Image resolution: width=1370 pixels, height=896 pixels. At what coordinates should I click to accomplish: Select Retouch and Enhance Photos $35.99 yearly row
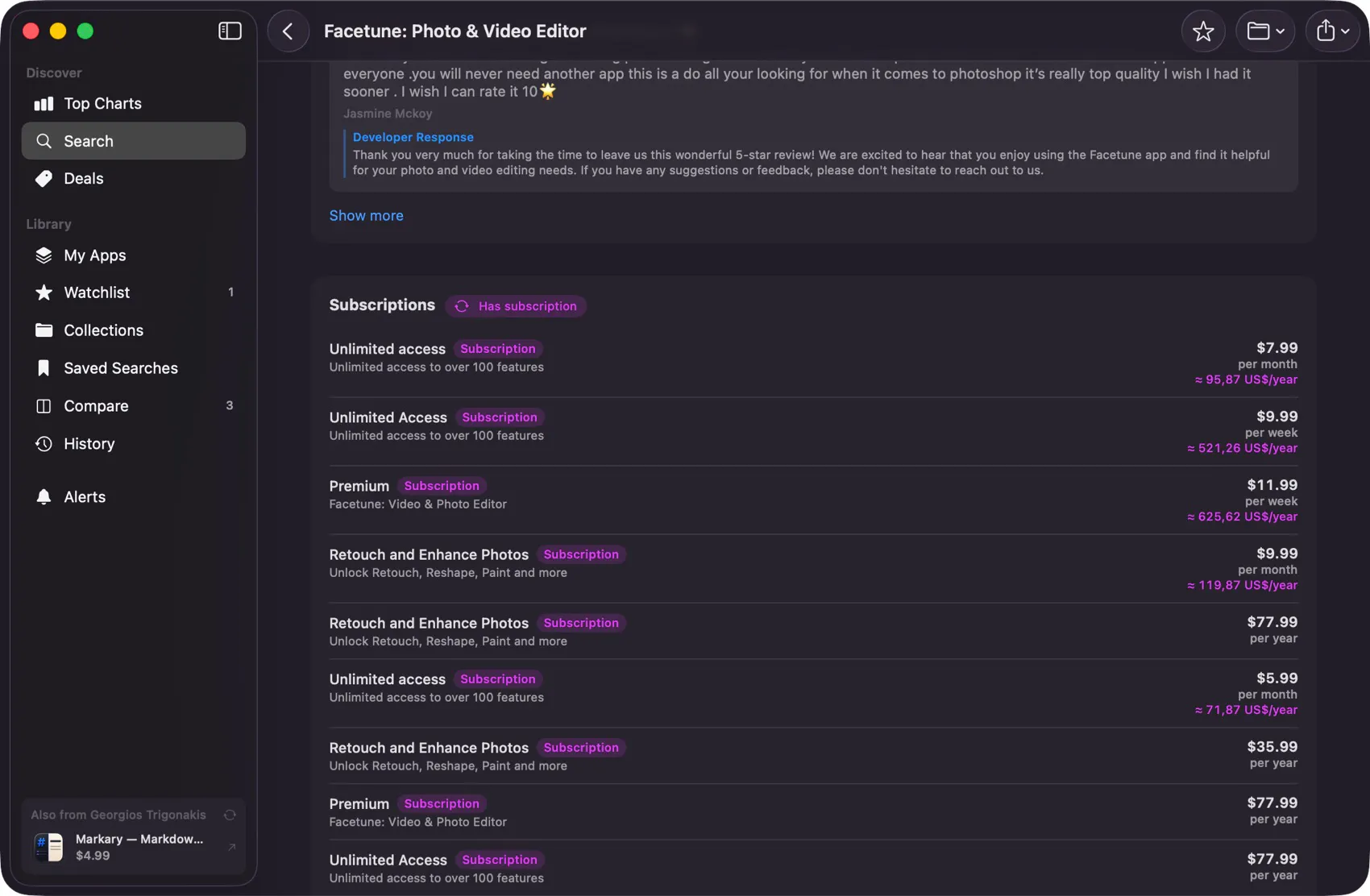coord(813,756)
